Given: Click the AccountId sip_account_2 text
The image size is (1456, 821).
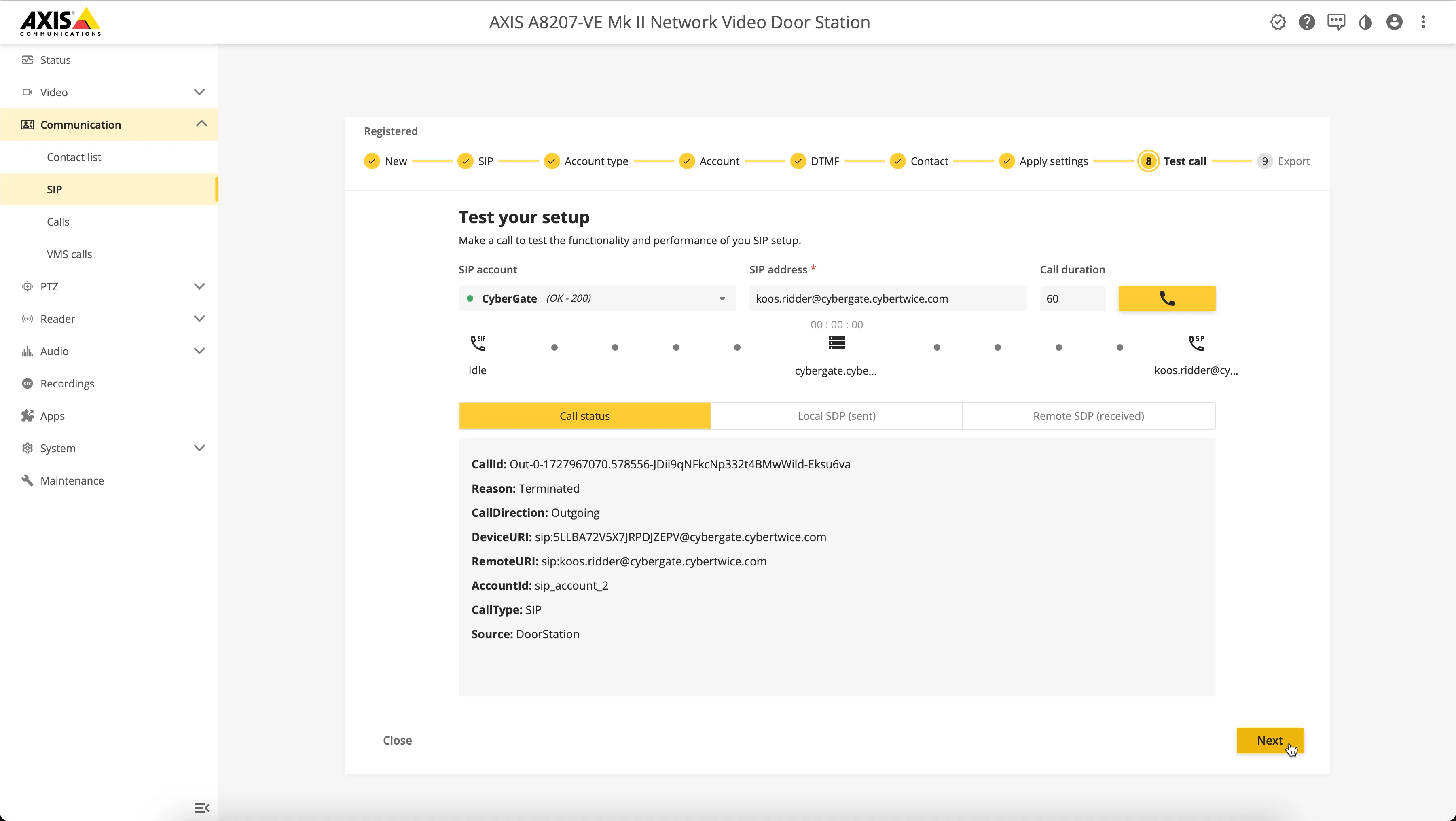Looking at the screenshot, I should [x=571, y=585].
